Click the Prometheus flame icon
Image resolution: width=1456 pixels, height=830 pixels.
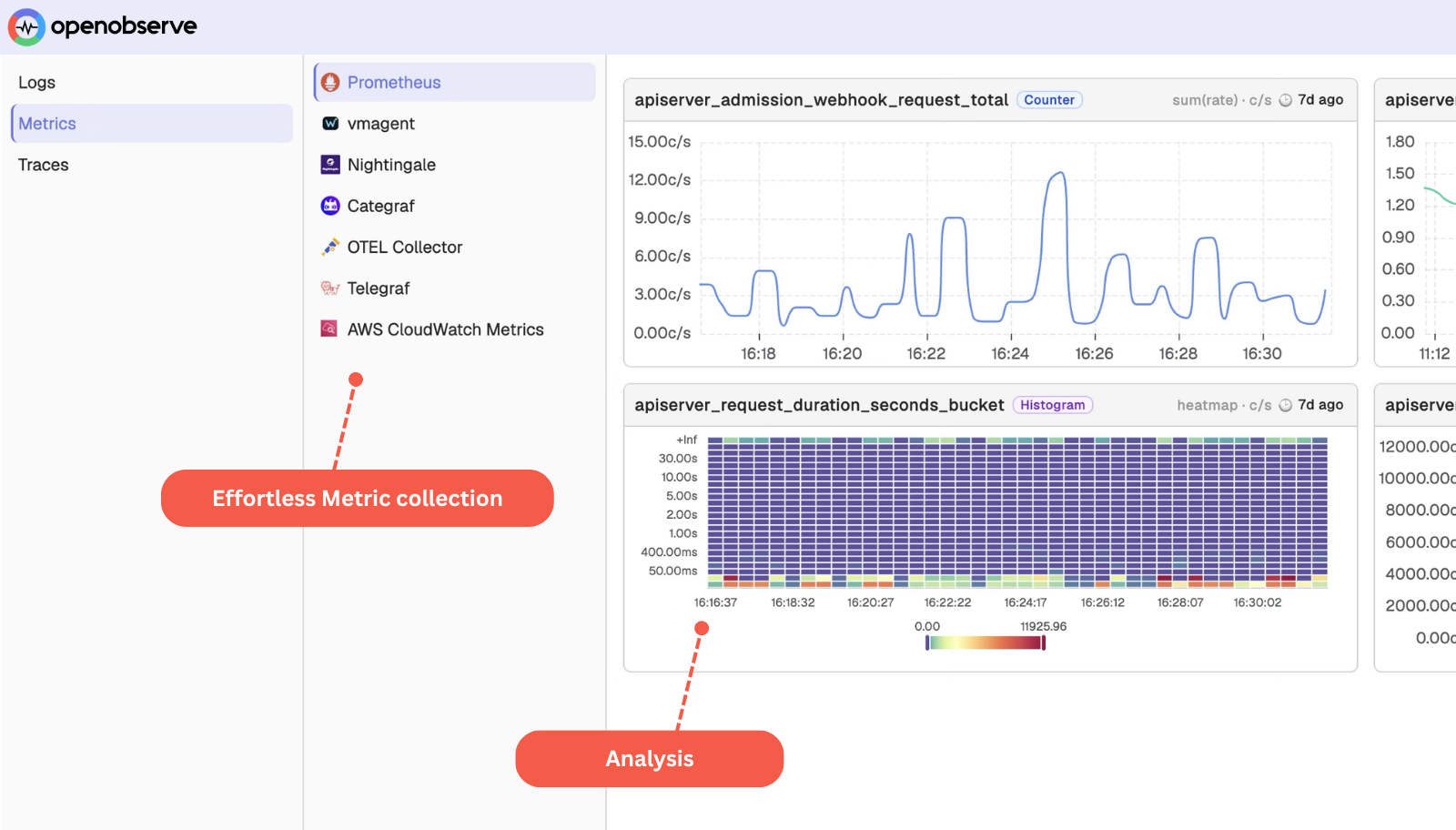(x=330, y=83)
